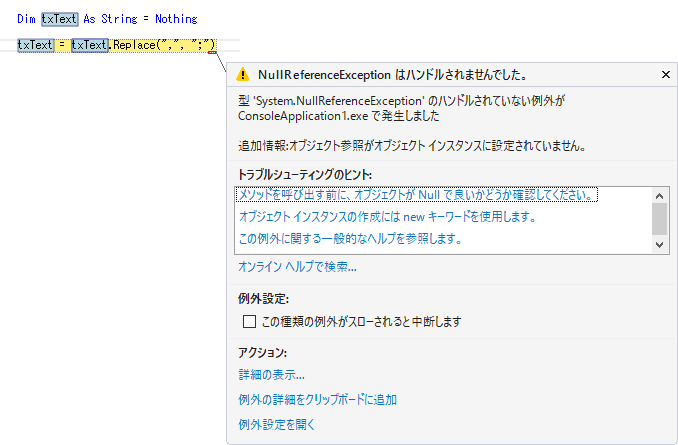Screen dimensions: 678x445
Task: Click オンライン ヘルプで検索 link
Action: [x=297, y=266]
